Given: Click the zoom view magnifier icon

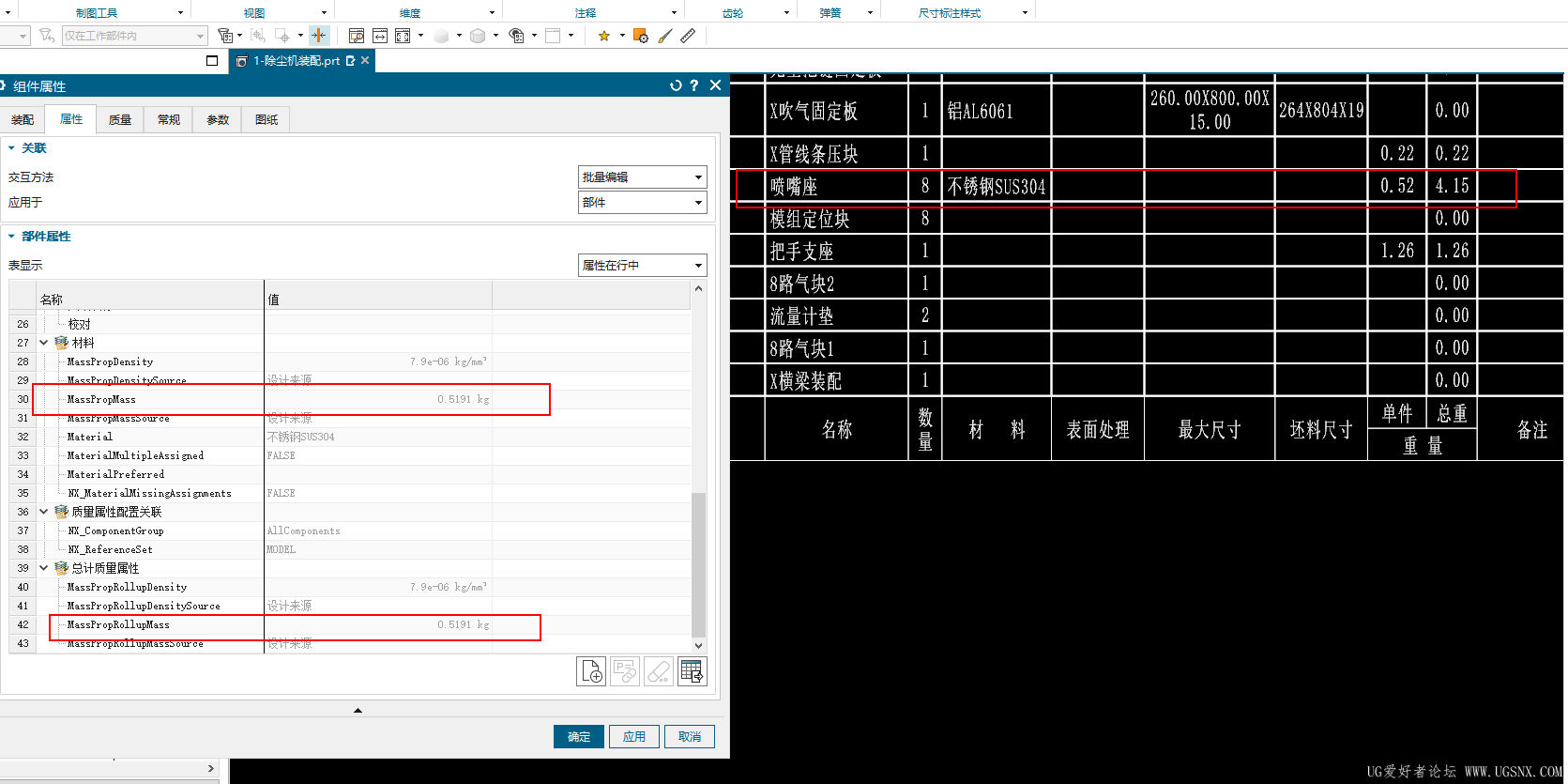Looking at the screenshot, I should point(357,36).
